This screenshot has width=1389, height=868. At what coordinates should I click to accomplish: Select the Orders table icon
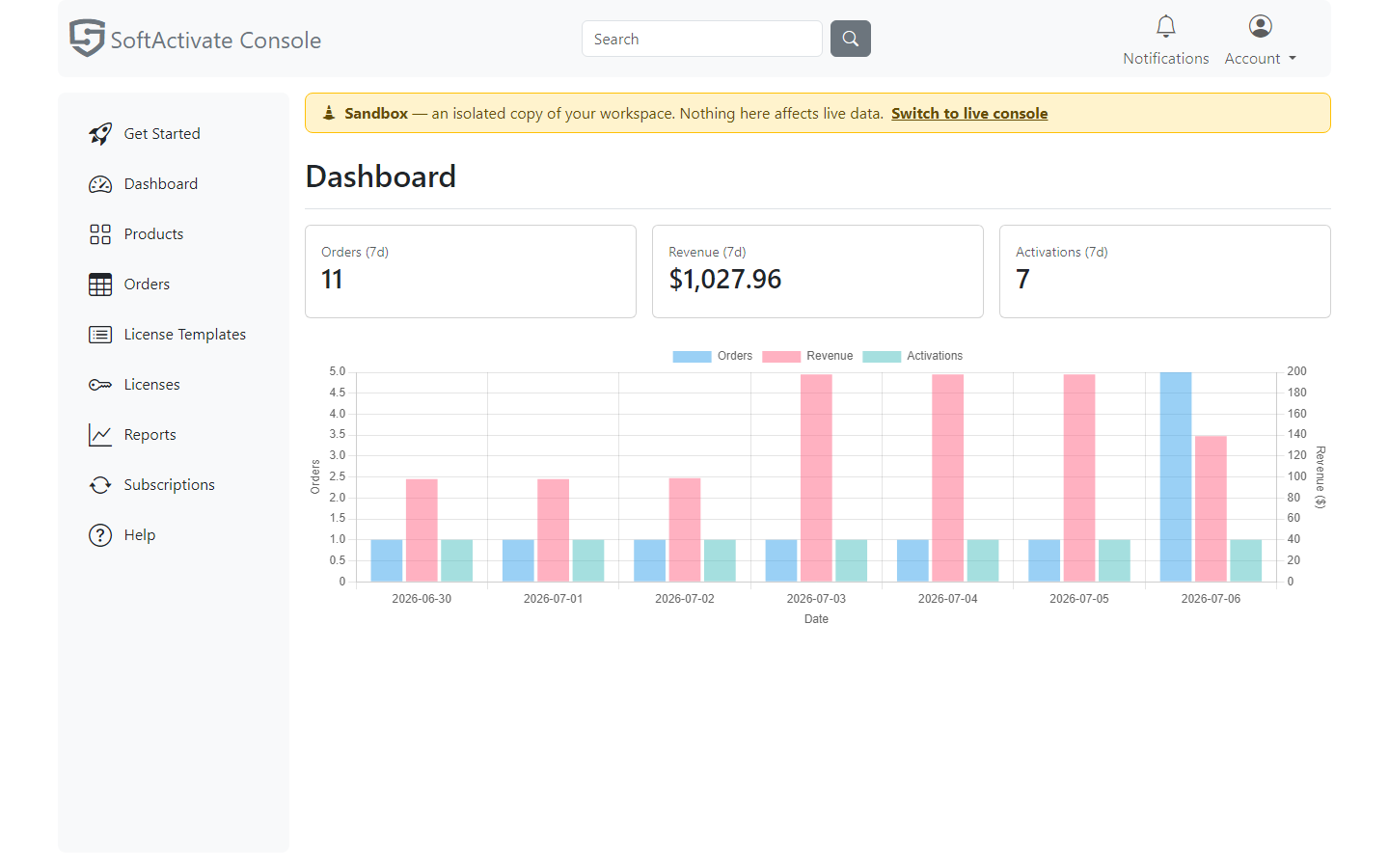click(100, 285)
